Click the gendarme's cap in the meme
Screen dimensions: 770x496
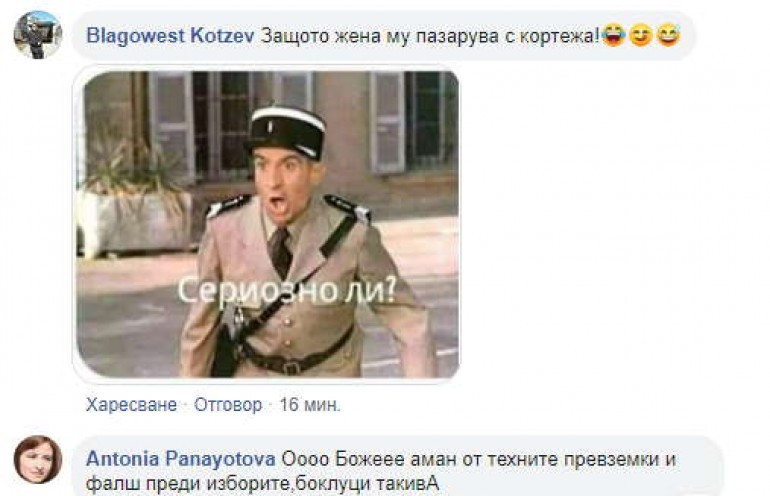click(286, 132)
